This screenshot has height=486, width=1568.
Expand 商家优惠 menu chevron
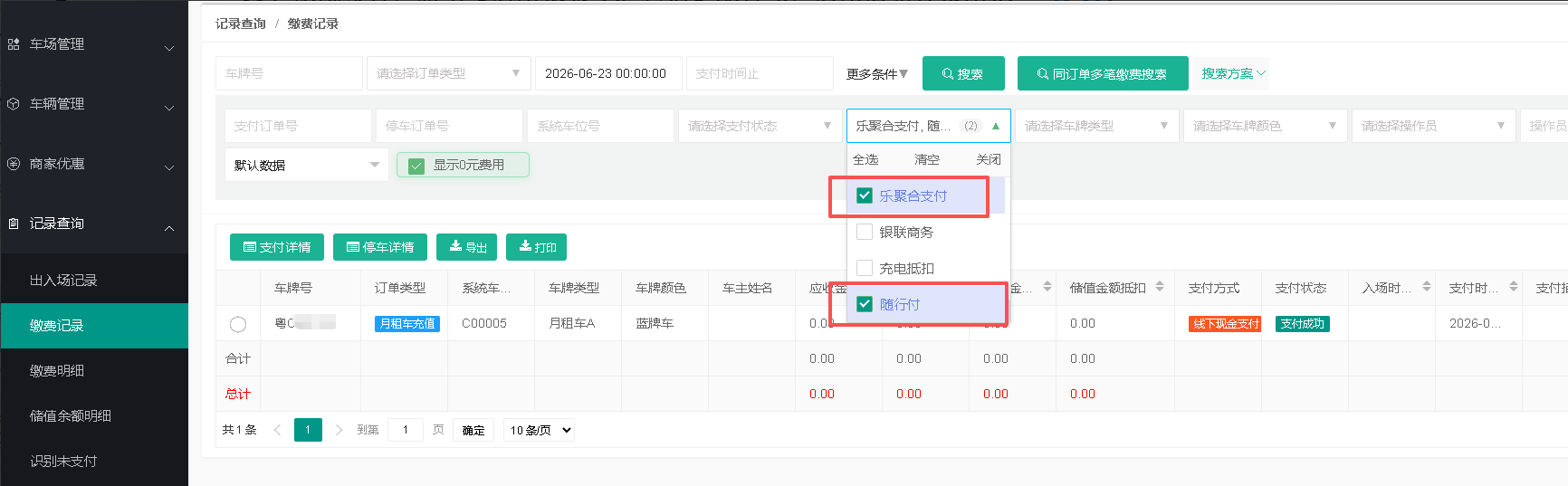coord(169,167)
